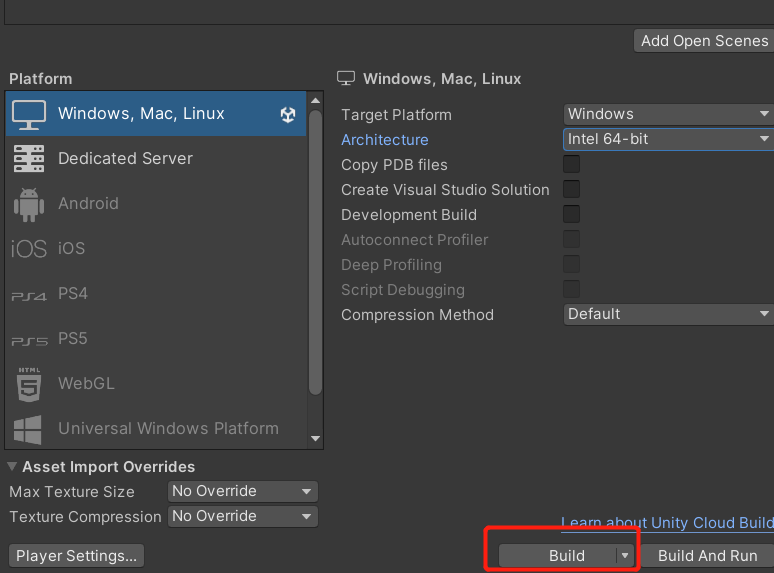Click the platform list scrollbar thumb
Screen dimensions: 774x573
tap(315, 252)
